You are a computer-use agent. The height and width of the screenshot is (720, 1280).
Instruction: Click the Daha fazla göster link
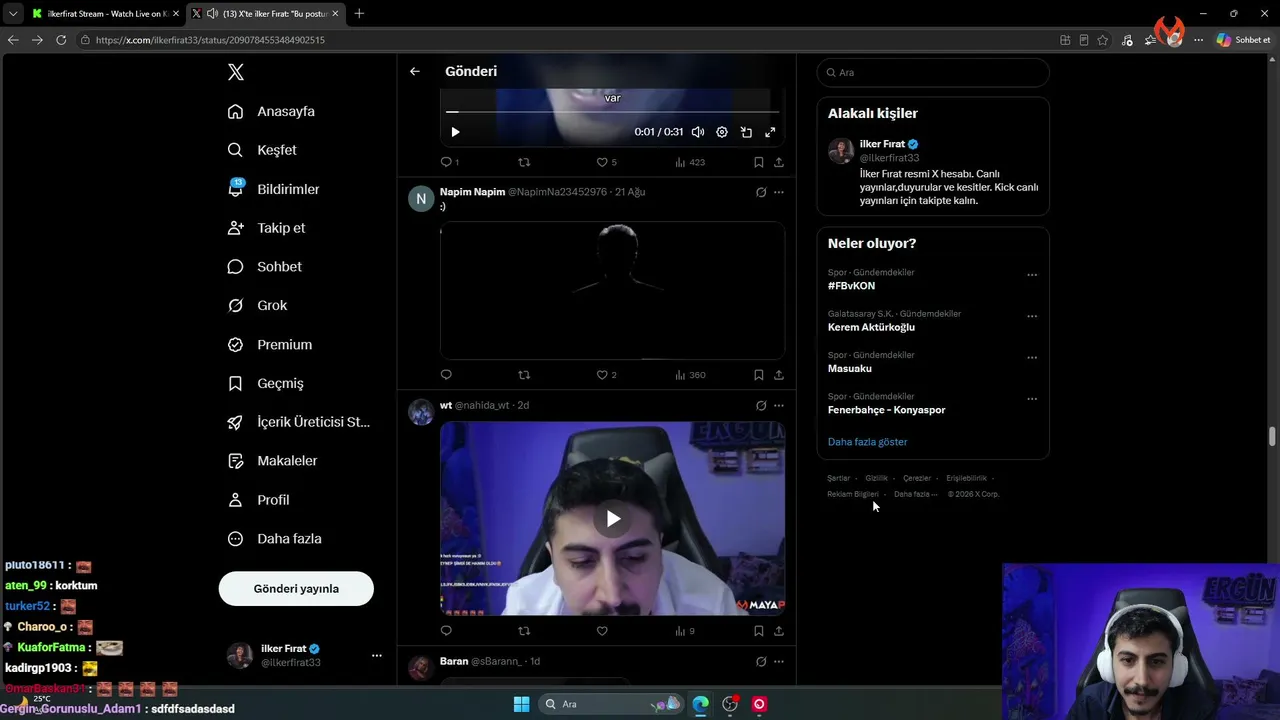coord(867,442)
